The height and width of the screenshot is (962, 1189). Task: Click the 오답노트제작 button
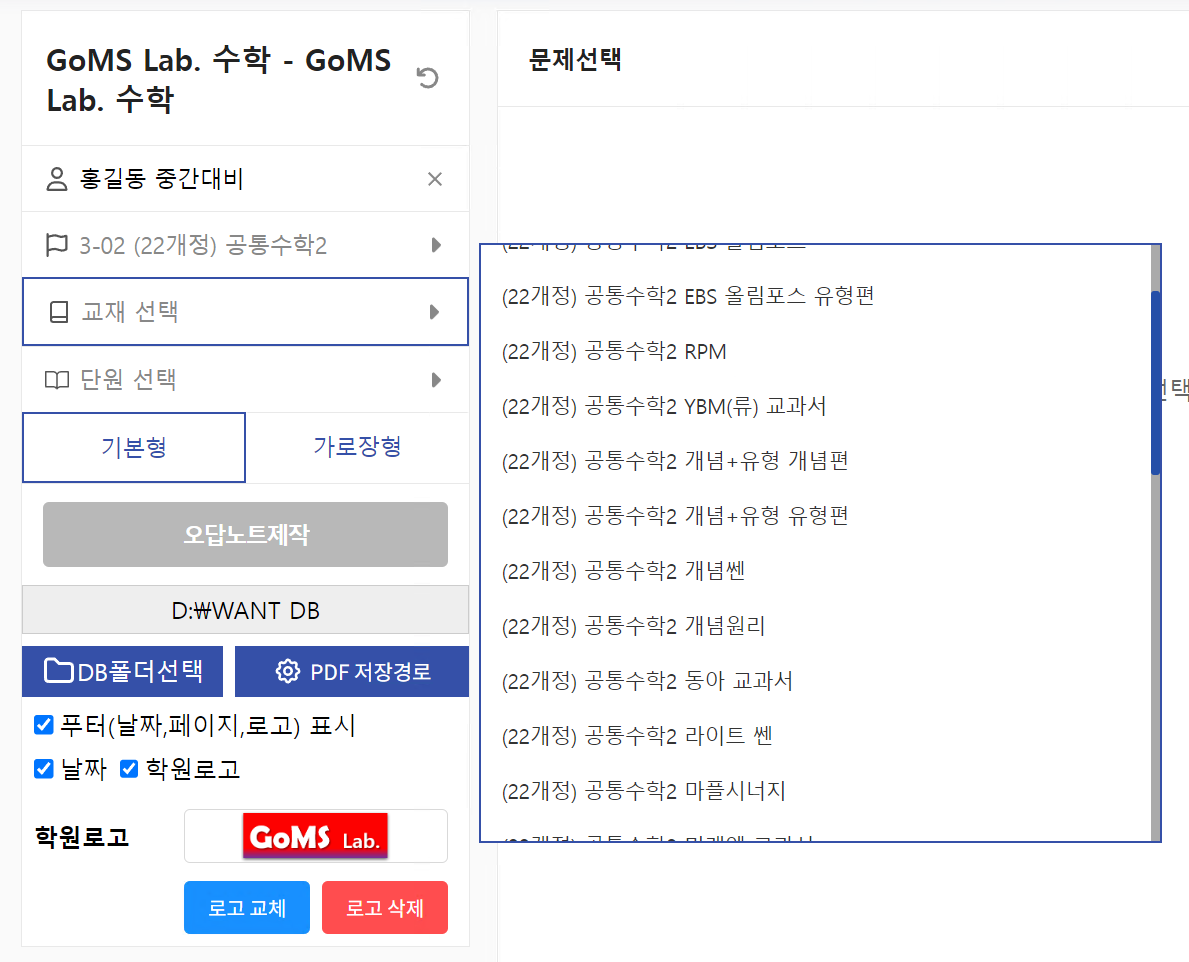pyautogui.click(x=246, y=534)
